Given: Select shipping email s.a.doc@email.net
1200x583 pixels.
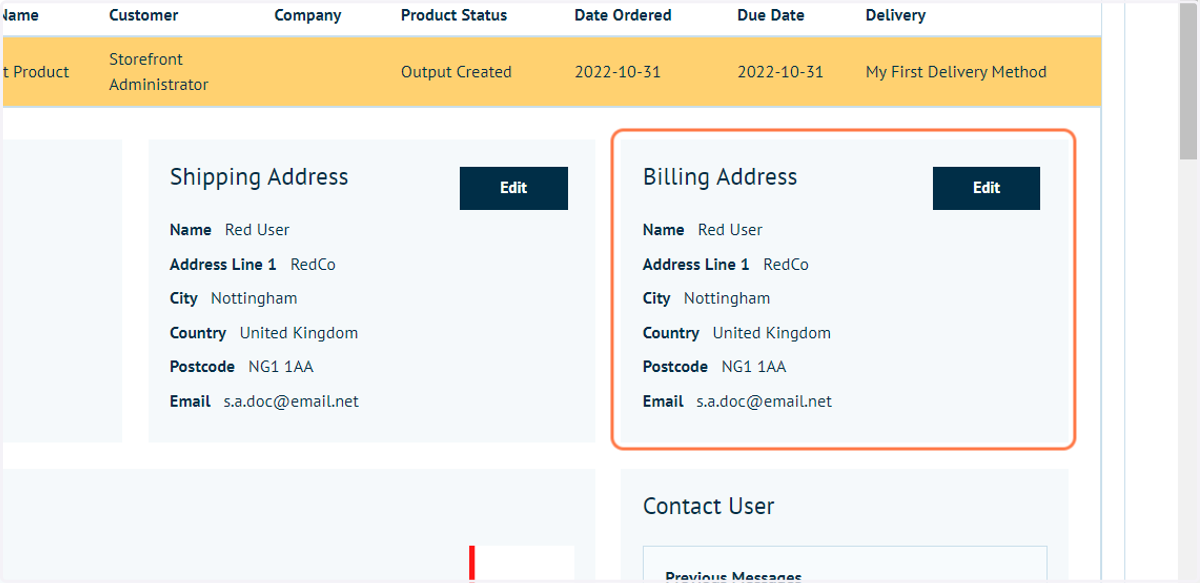Looking at the screenshot, I should pyautogui.click(x=291, y=401).
